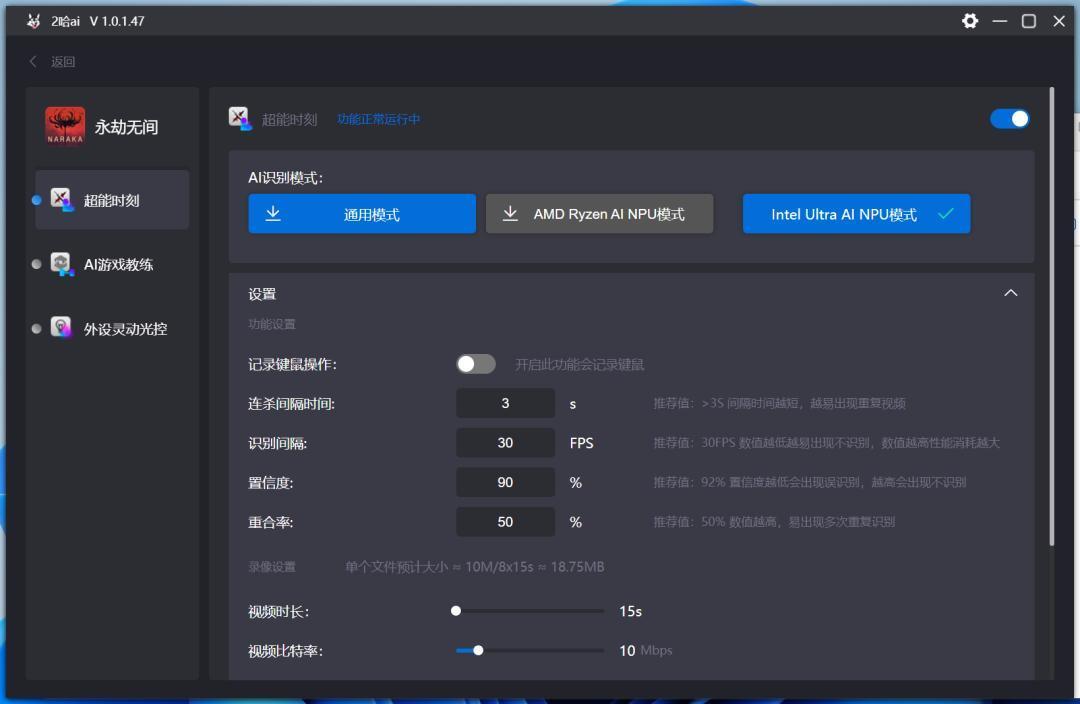Image resolution: width=1080 pixels, height=704 pixels.
Task: Click the 视频比特率 slider handle
Action: [478, 650]
